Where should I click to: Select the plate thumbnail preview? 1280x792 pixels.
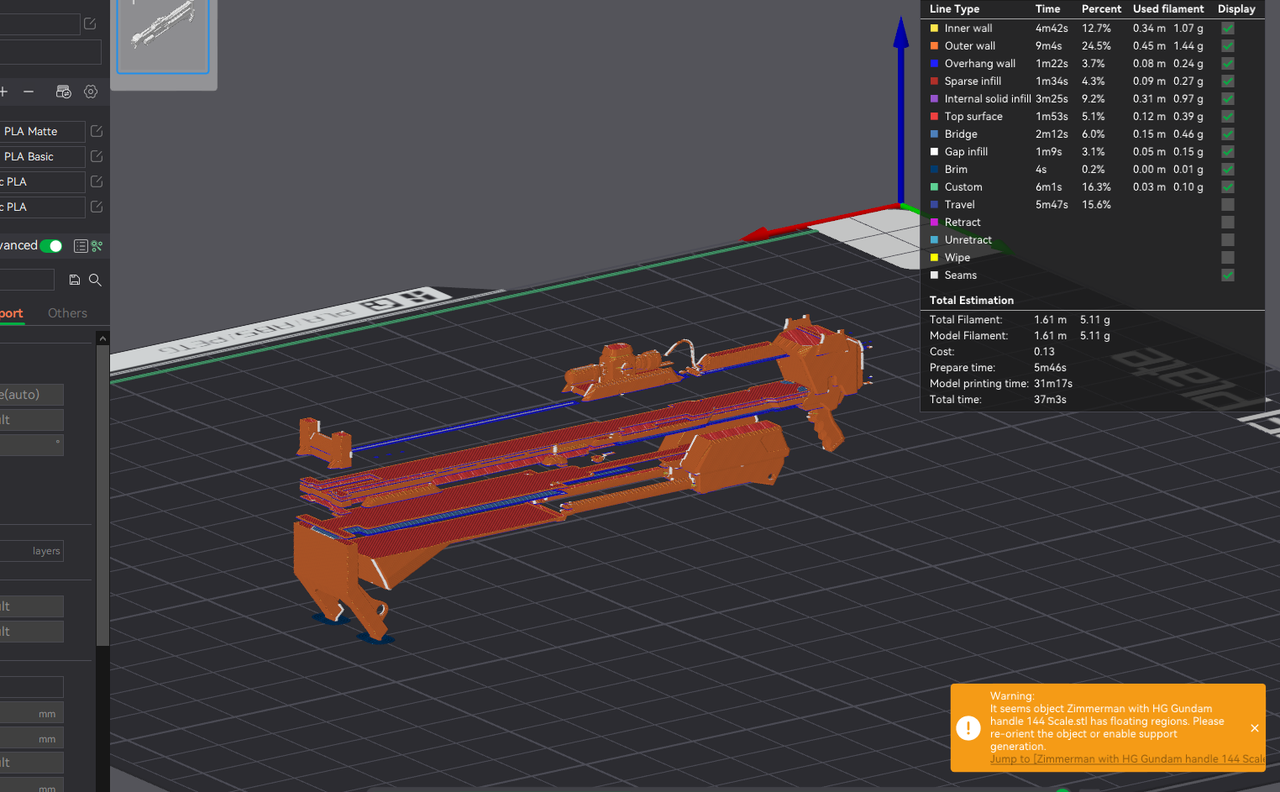163,37
